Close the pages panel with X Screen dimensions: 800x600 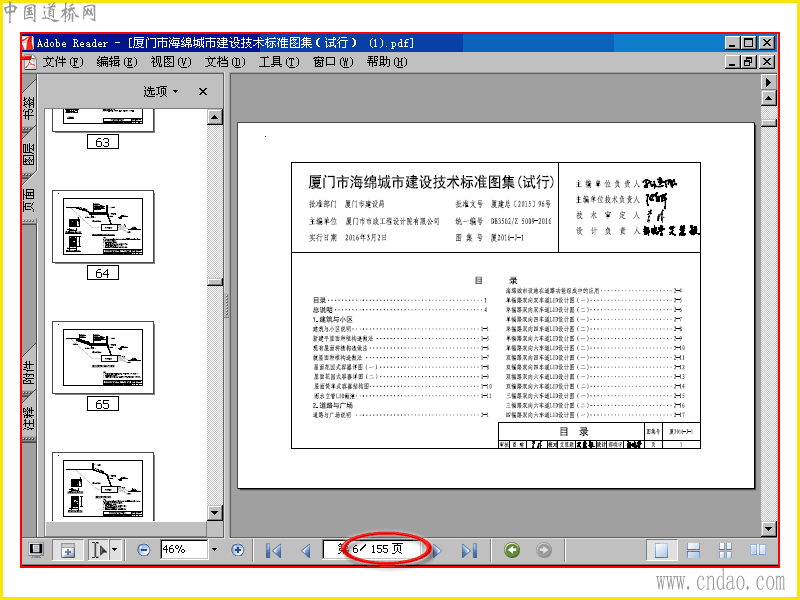click(203, 91)
